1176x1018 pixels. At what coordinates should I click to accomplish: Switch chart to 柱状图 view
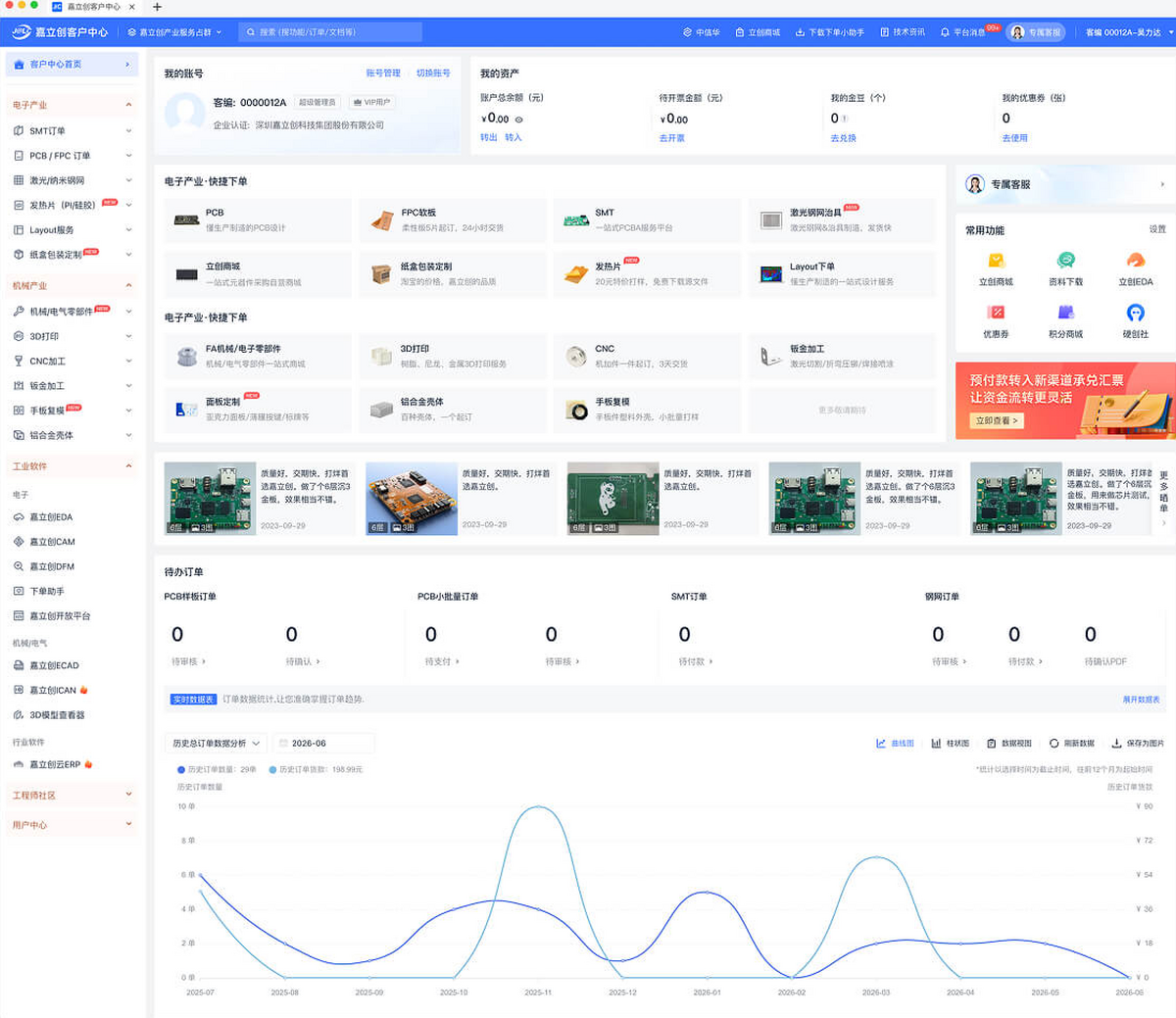pyautogui.click(x=950, y=744)
